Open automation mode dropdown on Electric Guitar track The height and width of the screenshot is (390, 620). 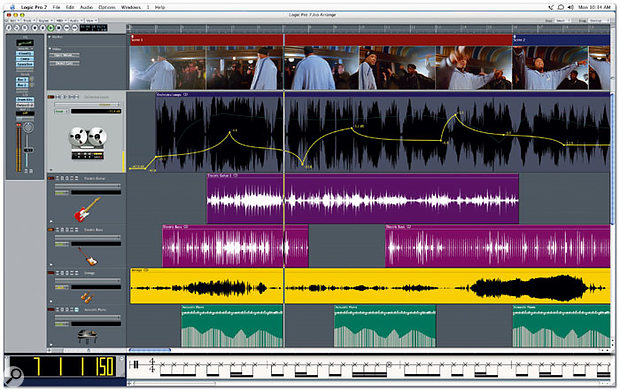(x=61, y=193)
